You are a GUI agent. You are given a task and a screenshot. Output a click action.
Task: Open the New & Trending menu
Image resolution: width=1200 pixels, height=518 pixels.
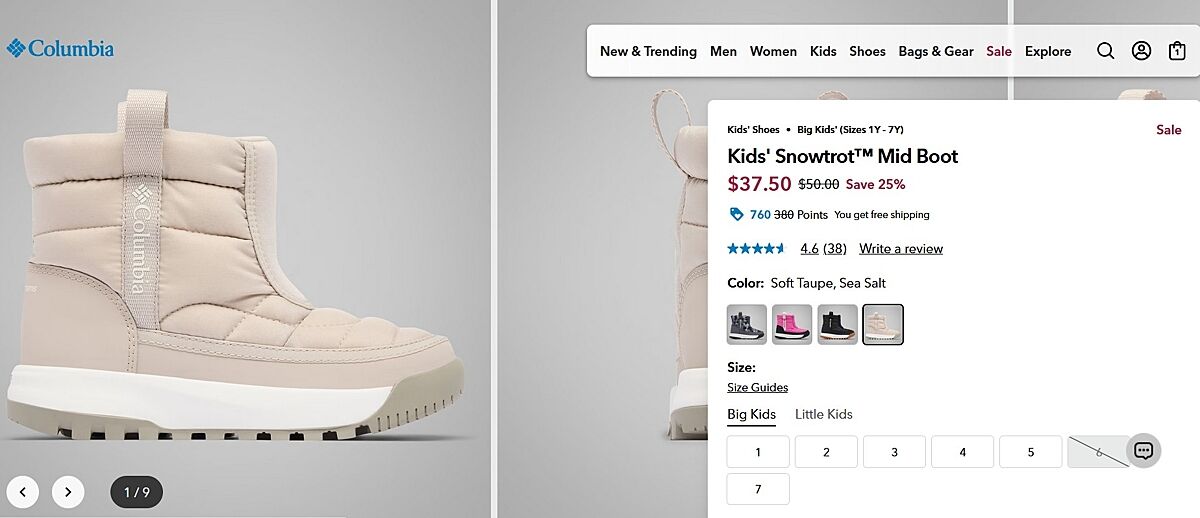(x=648, y=51)
